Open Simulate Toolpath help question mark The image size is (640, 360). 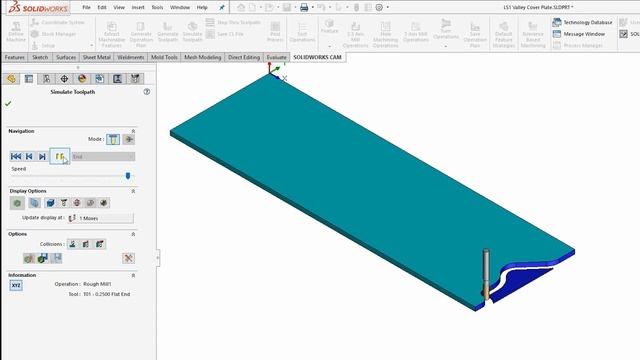[x=147, y=92]
